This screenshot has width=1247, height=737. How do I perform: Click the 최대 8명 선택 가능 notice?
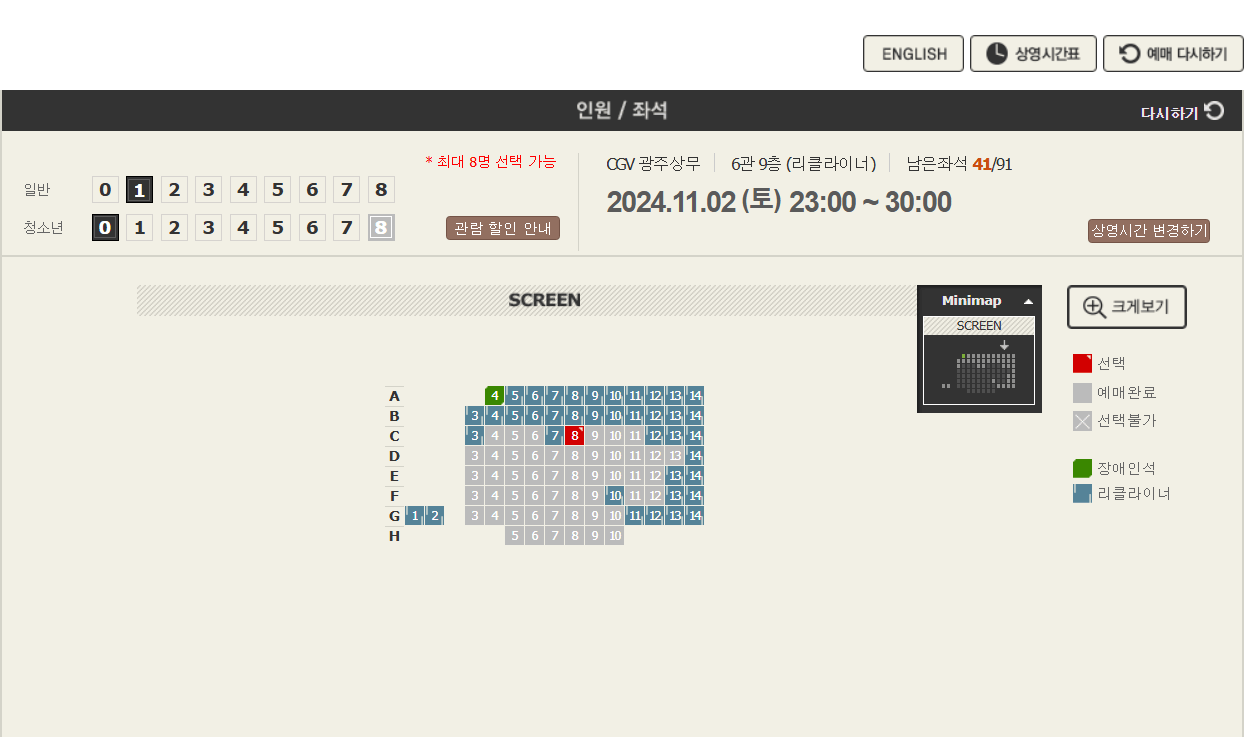coord(490,161)
